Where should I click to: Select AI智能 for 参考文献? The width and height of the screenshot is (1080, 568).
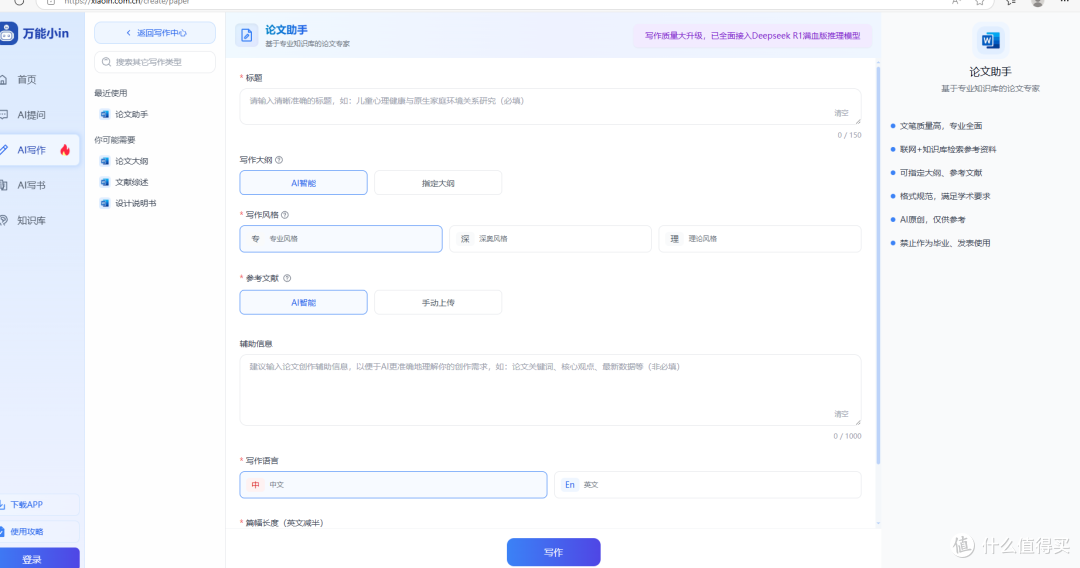pos(303,302)
